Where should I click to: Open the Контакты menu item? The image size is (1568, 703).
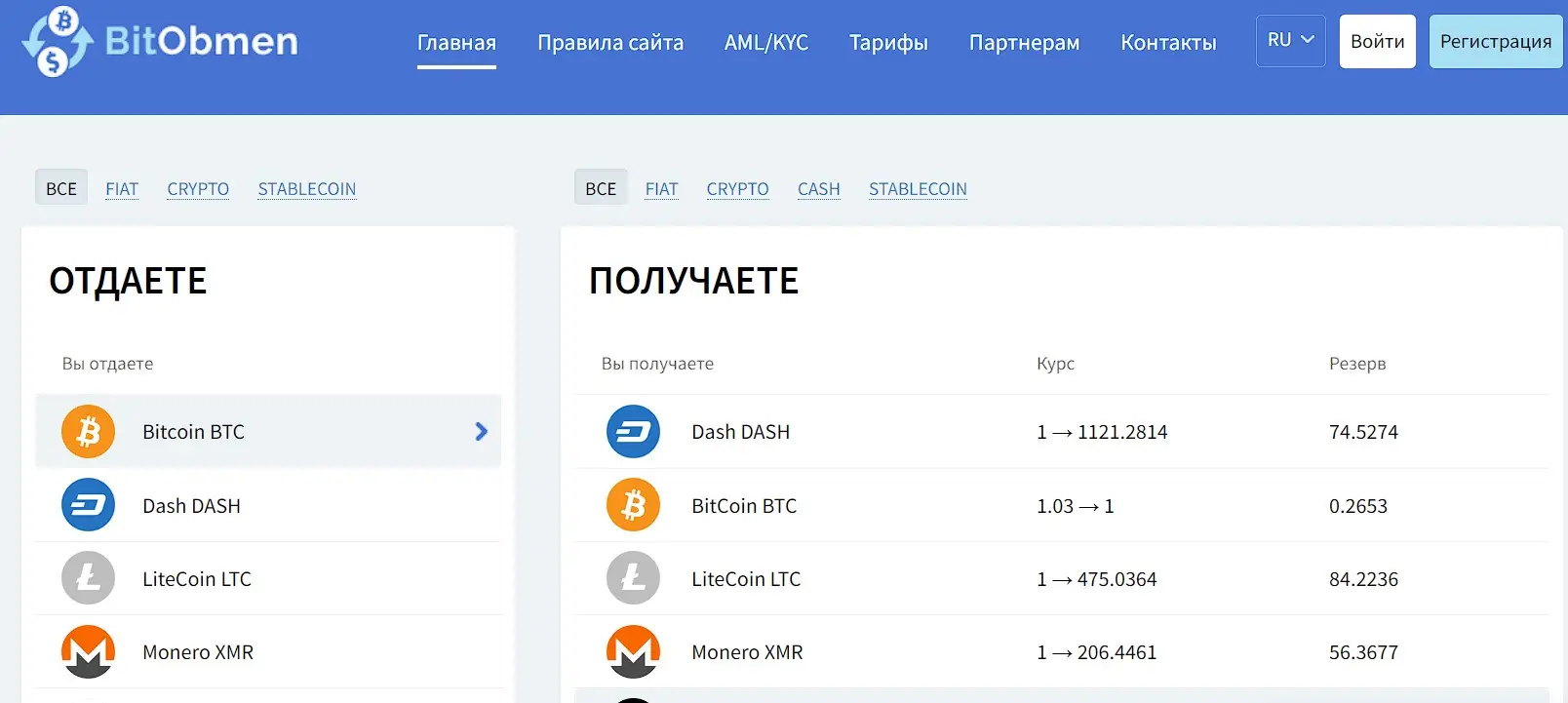pos(1168,43)
